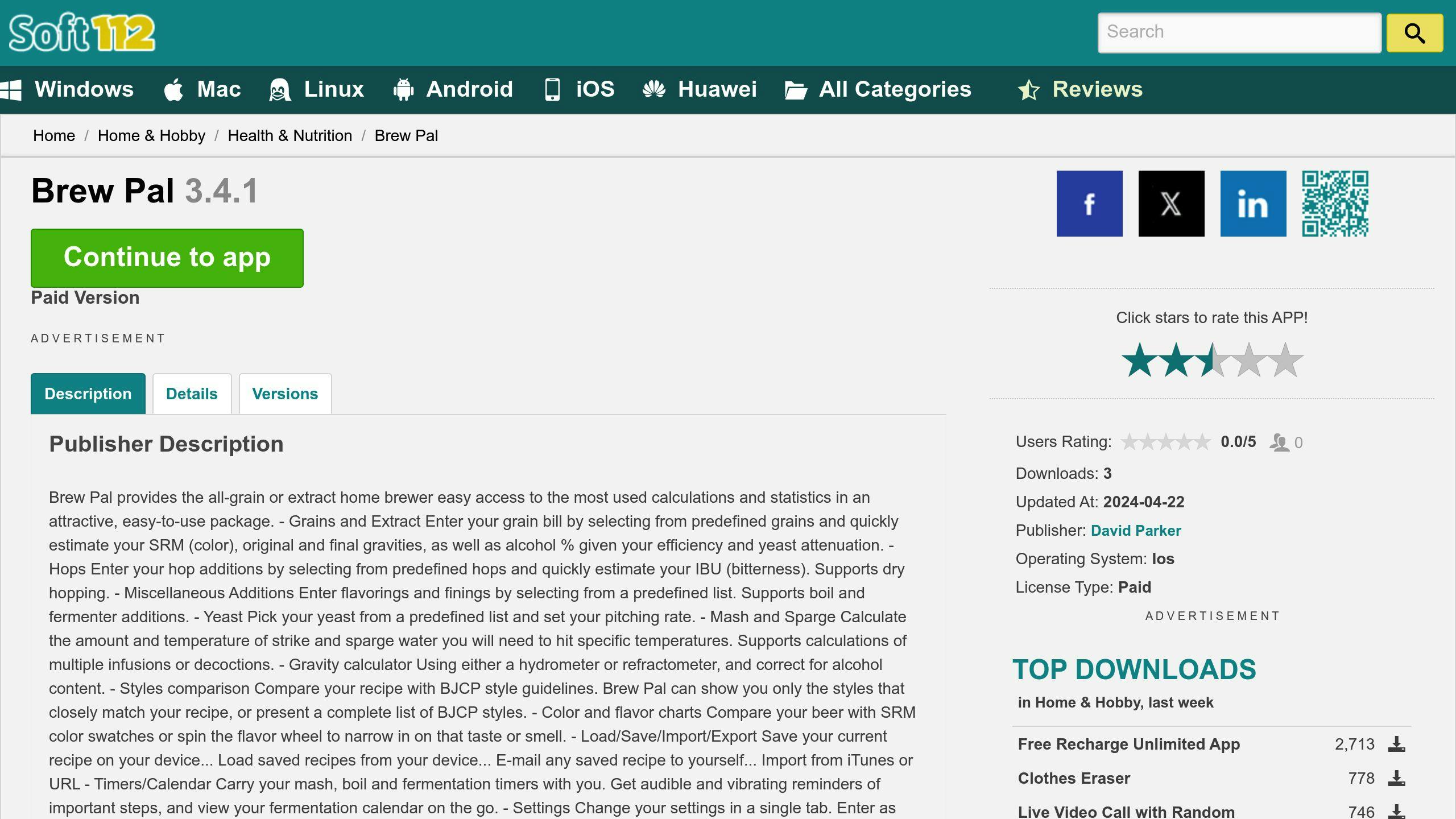Click the Health & Nutrition breadcrumb
Image resolution: width=1456 pixels, height=819 pixels.
290,135
